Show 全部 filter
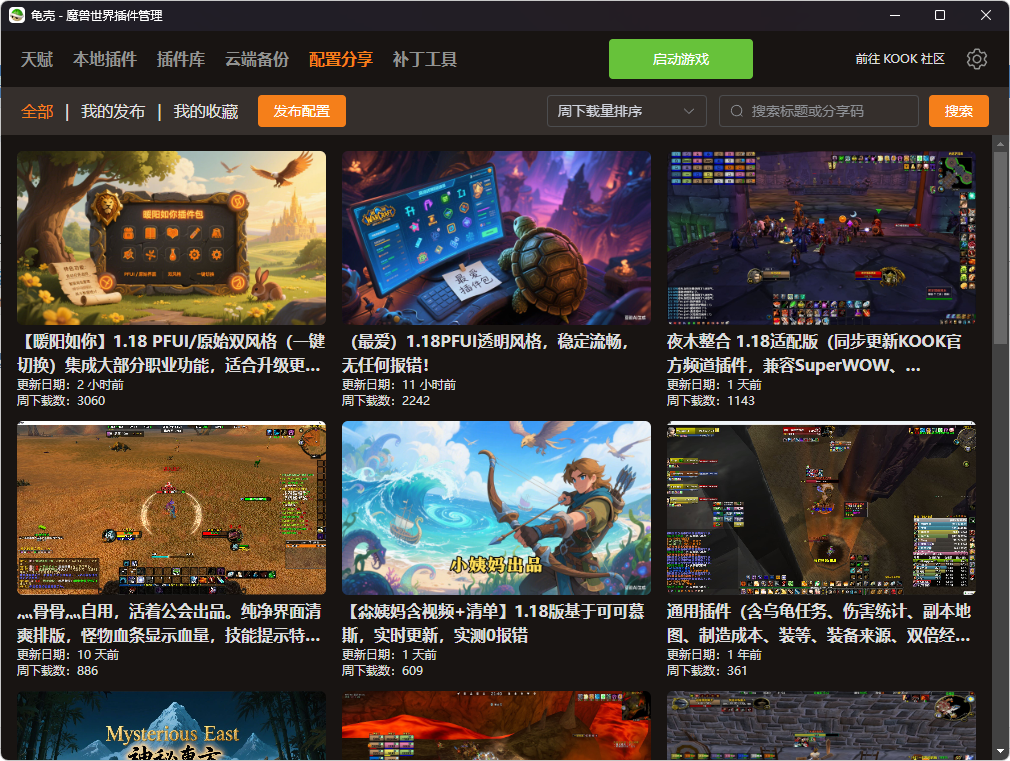The width and height of the screenshot is (1010, 761). [x=37, y=111]
